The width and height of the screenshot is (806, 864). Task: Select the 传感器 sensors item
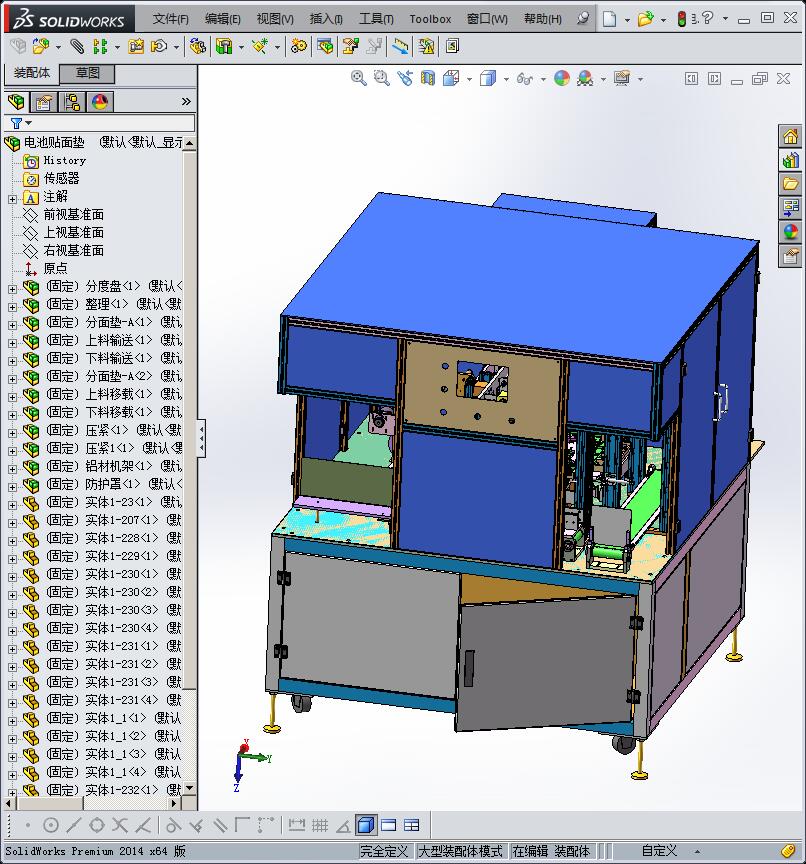[x=62, y=179]
